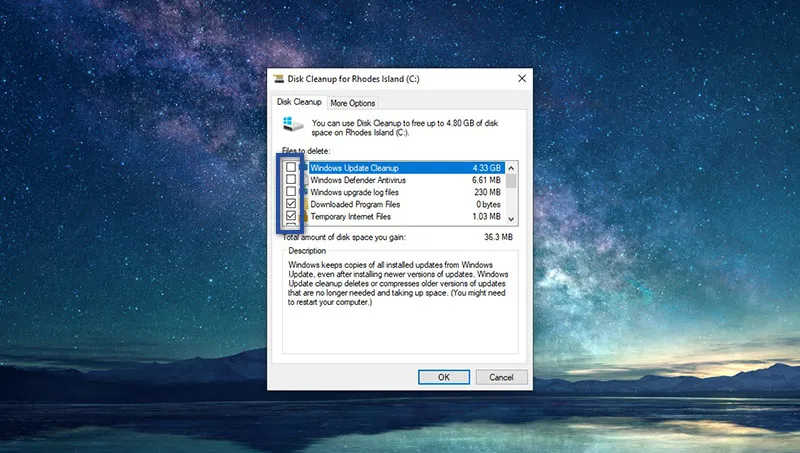Viewport: 800px width, 453px height.
Task: Click the 'Files to delete:' label
Action: [306, 151]
